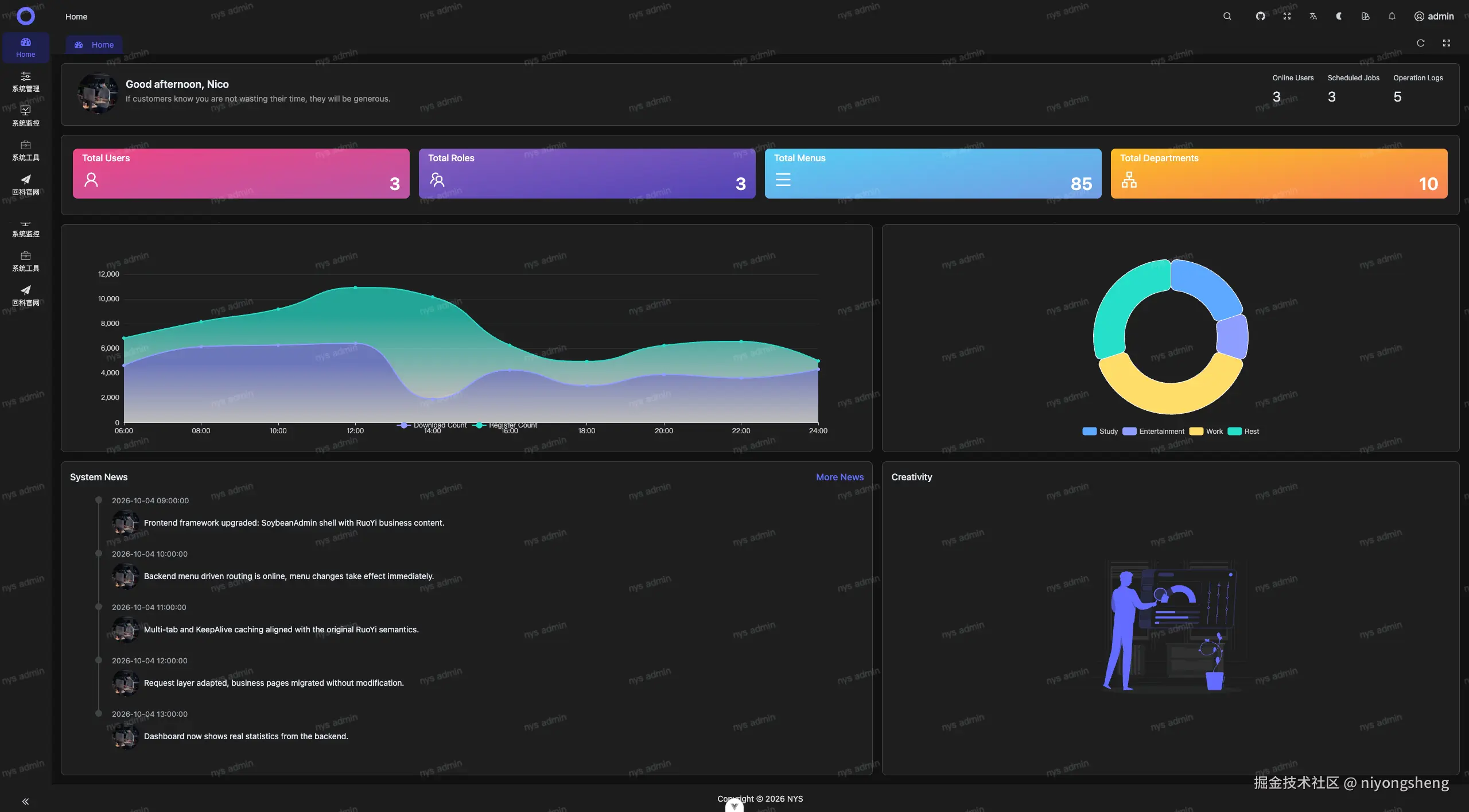The width and height of the screenshot is (1469, 812).
Task: Click the tab bar fullscreen icon beside the reload icon
Action: 1447,43
